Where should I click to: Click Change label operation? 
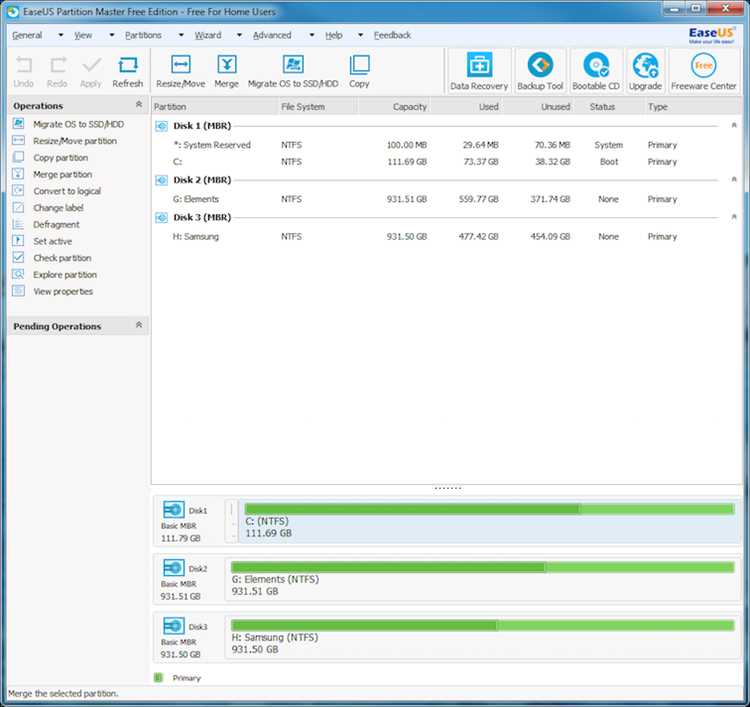point(58,208)
